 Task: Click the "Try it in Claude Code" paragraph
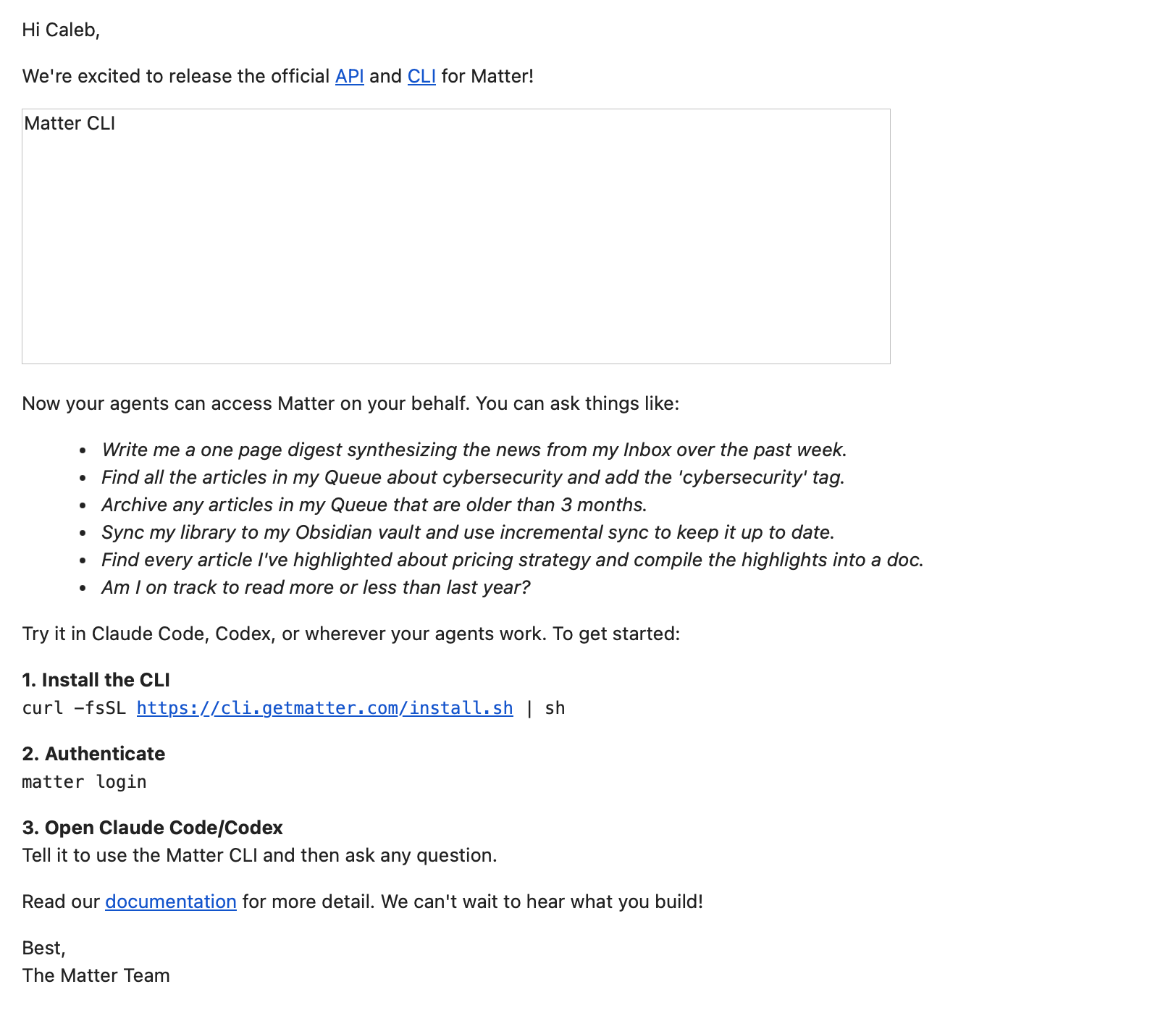[350, 634]
